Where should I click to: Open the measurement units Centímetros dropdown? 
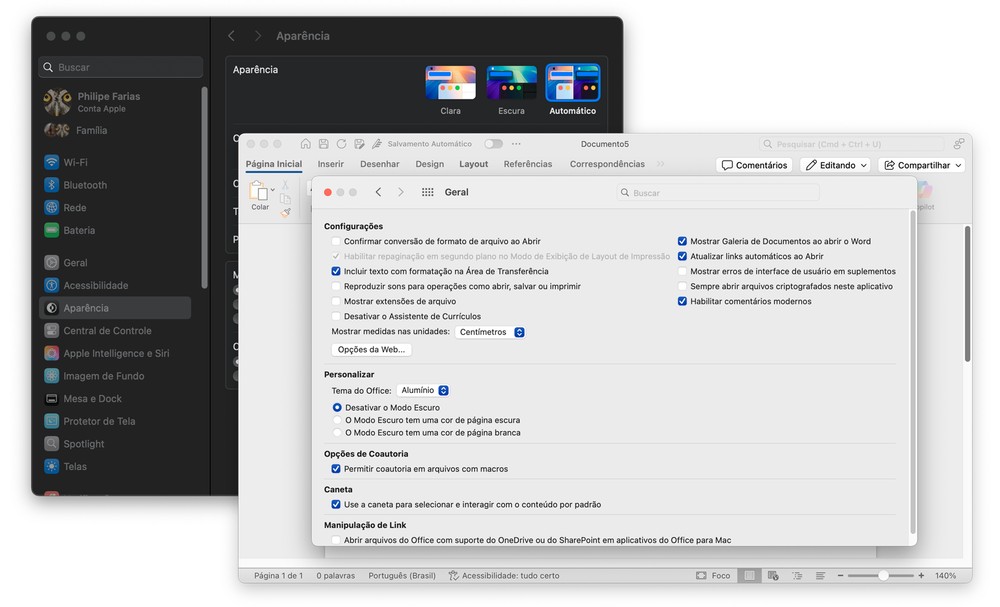click(490, 332)
